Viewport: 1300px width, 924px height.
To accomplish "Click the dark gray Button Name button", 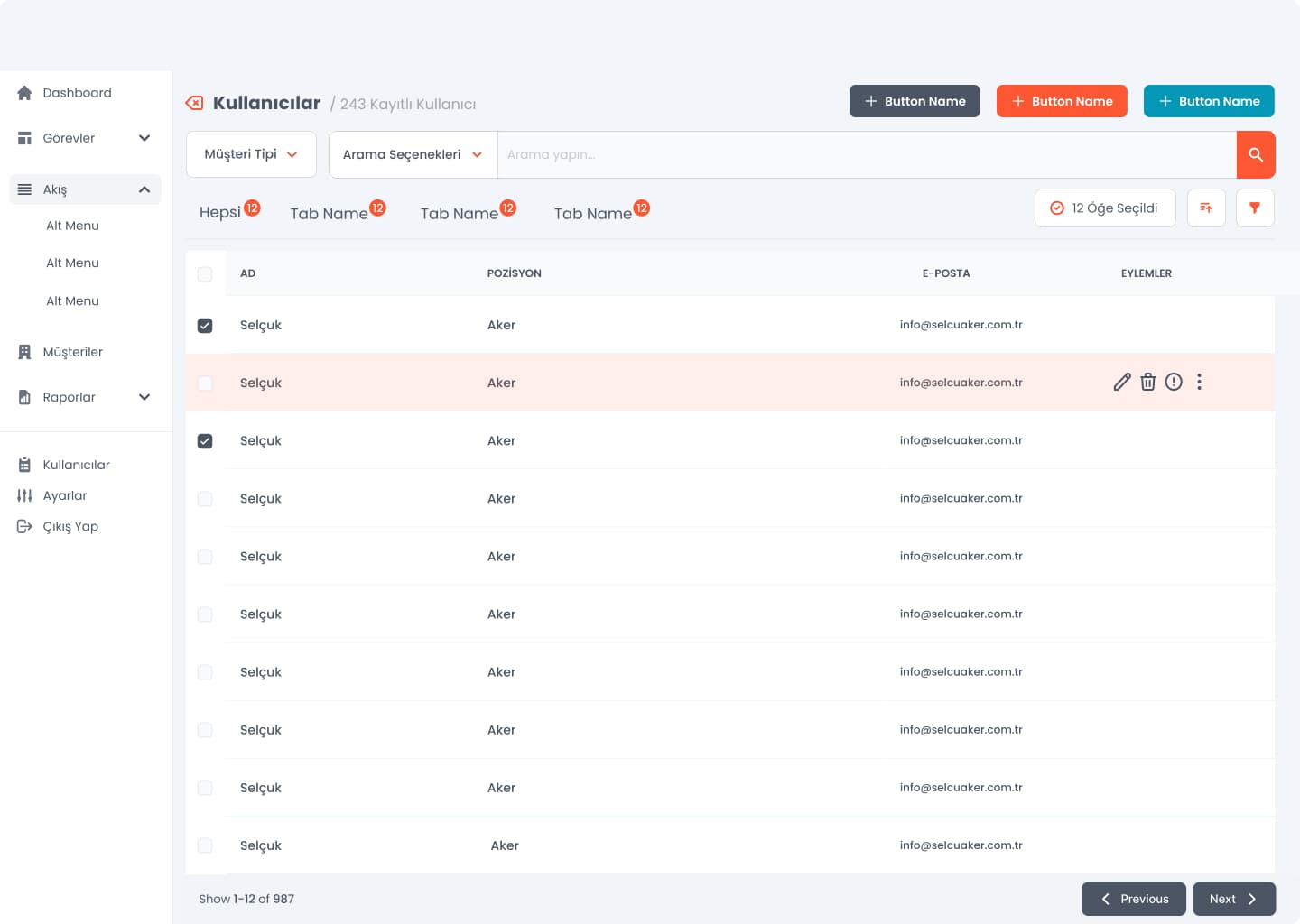I will 915,101.
